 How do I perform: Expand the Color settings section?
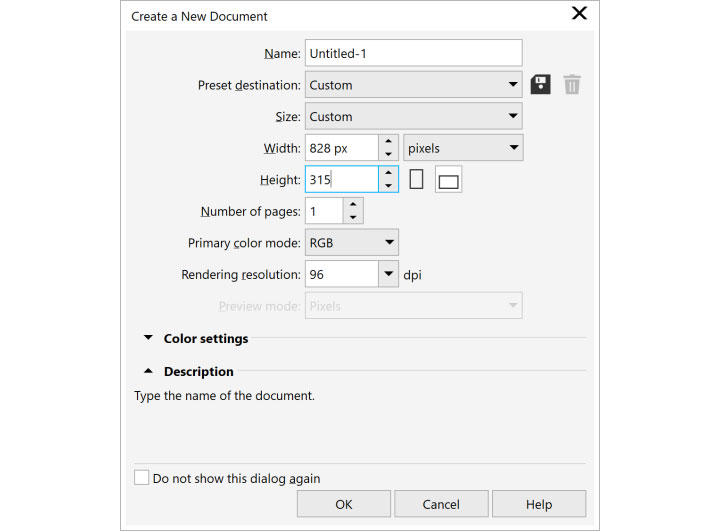click(x=149, y=339)
